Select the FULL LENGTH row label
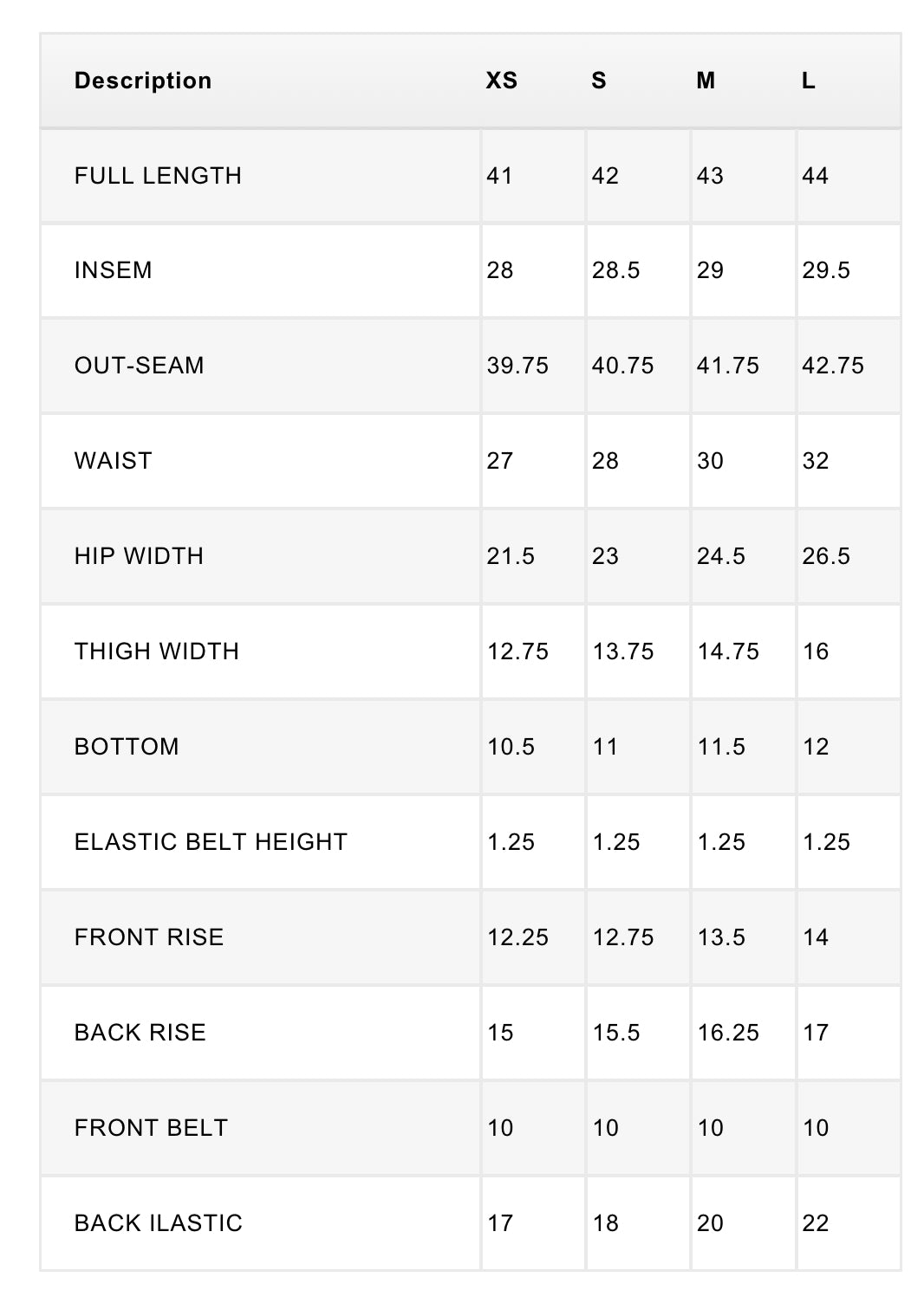The image size is (924, 1316). pyautogui.click(x=158, y=176)
